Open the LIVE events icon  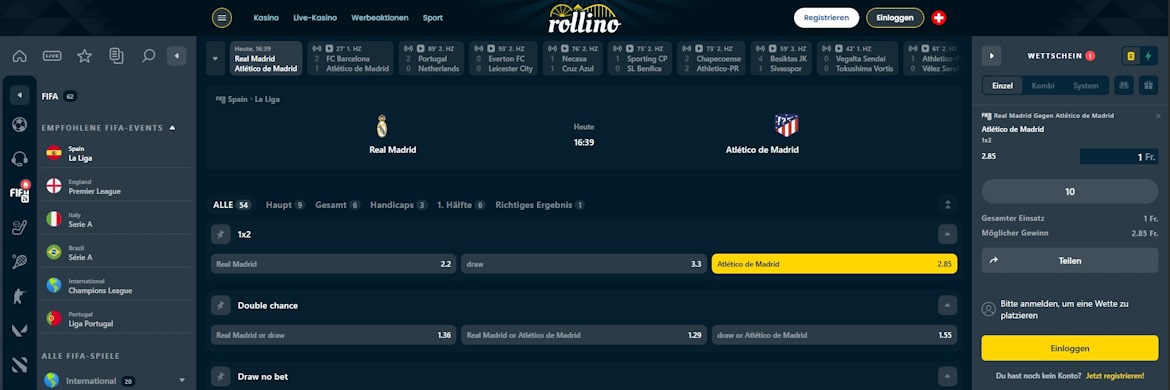click(52, 56)
